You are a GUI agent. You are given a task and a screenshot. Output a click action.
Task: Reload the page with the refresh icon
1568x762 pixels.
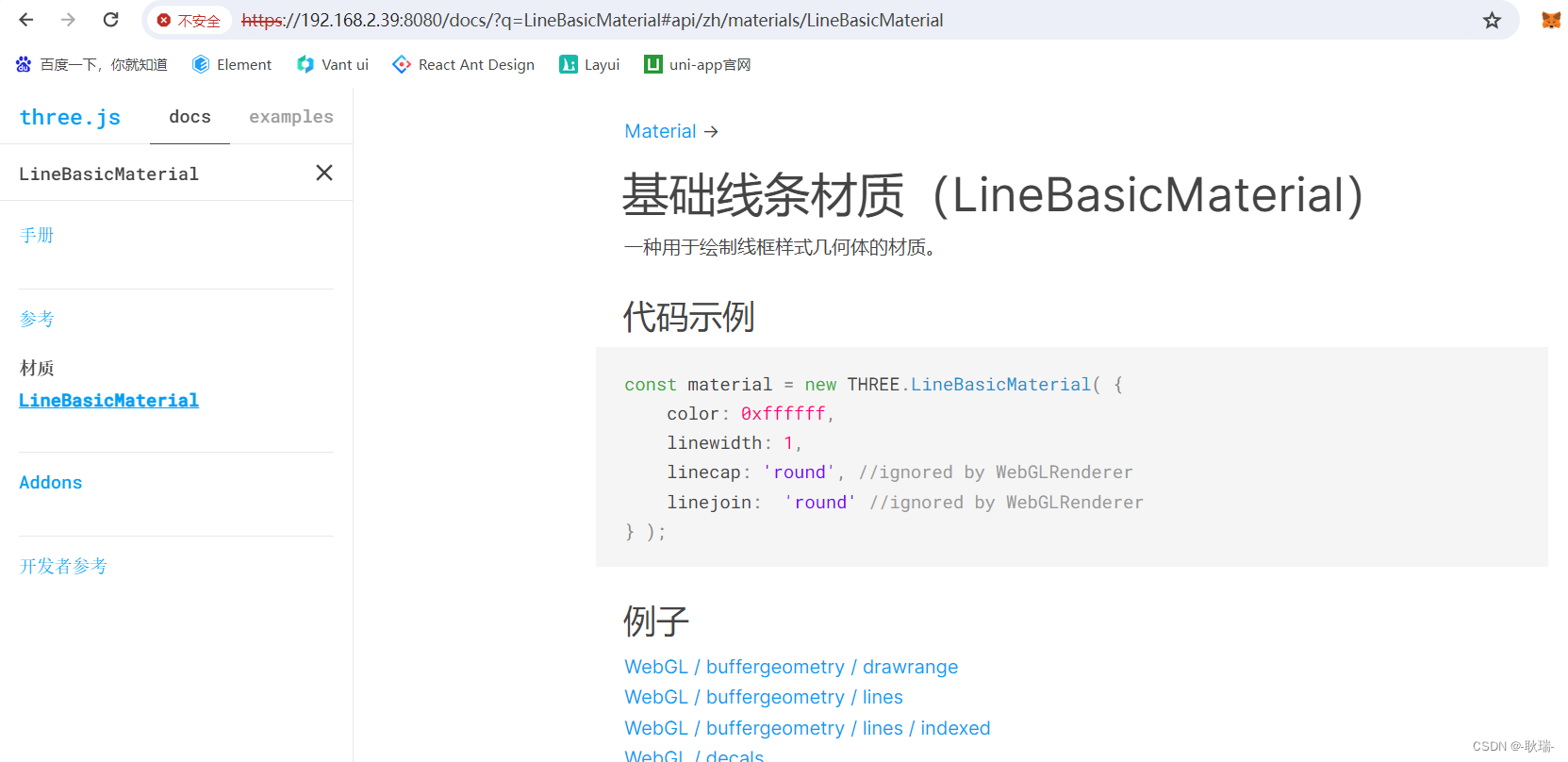click(x=110, y=20)
